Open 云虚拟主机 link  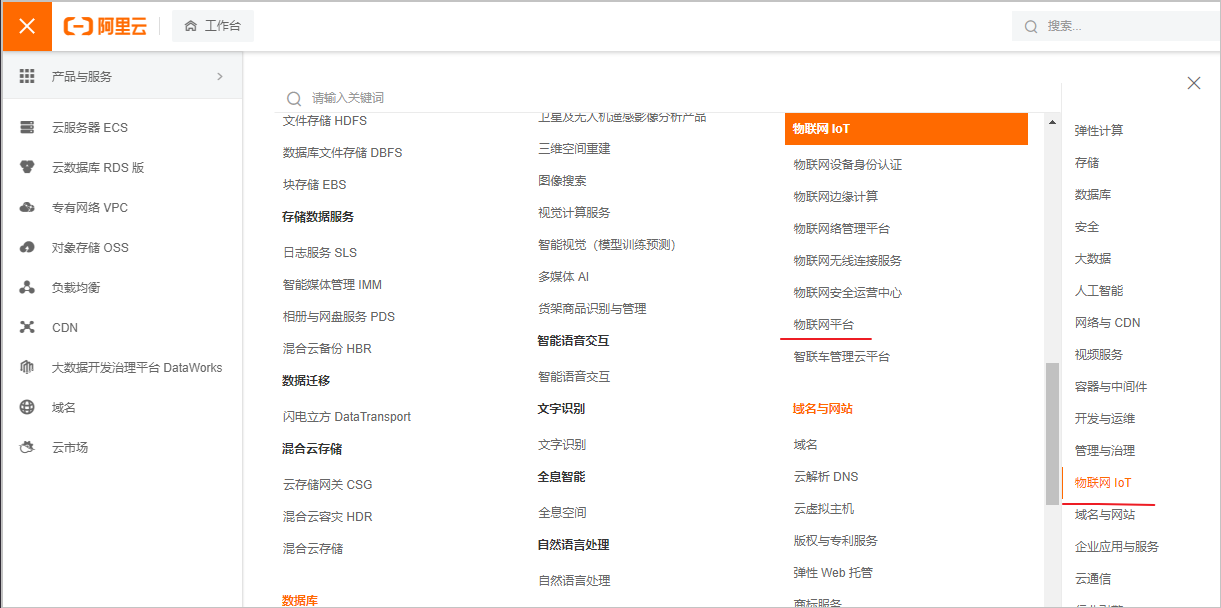tap(824, 508)
